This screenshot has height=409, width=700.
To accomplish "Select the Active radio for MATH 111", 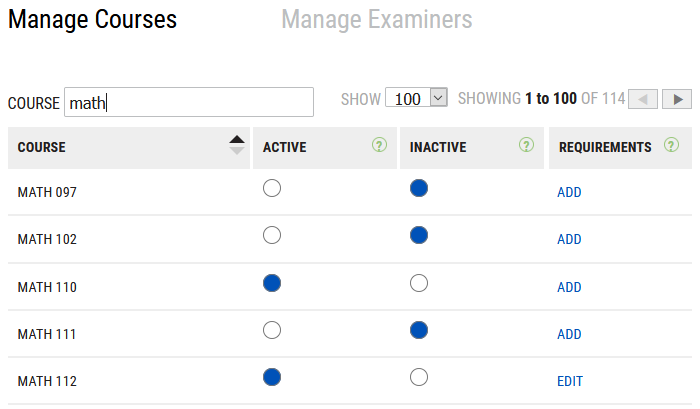I will point(271,330).
